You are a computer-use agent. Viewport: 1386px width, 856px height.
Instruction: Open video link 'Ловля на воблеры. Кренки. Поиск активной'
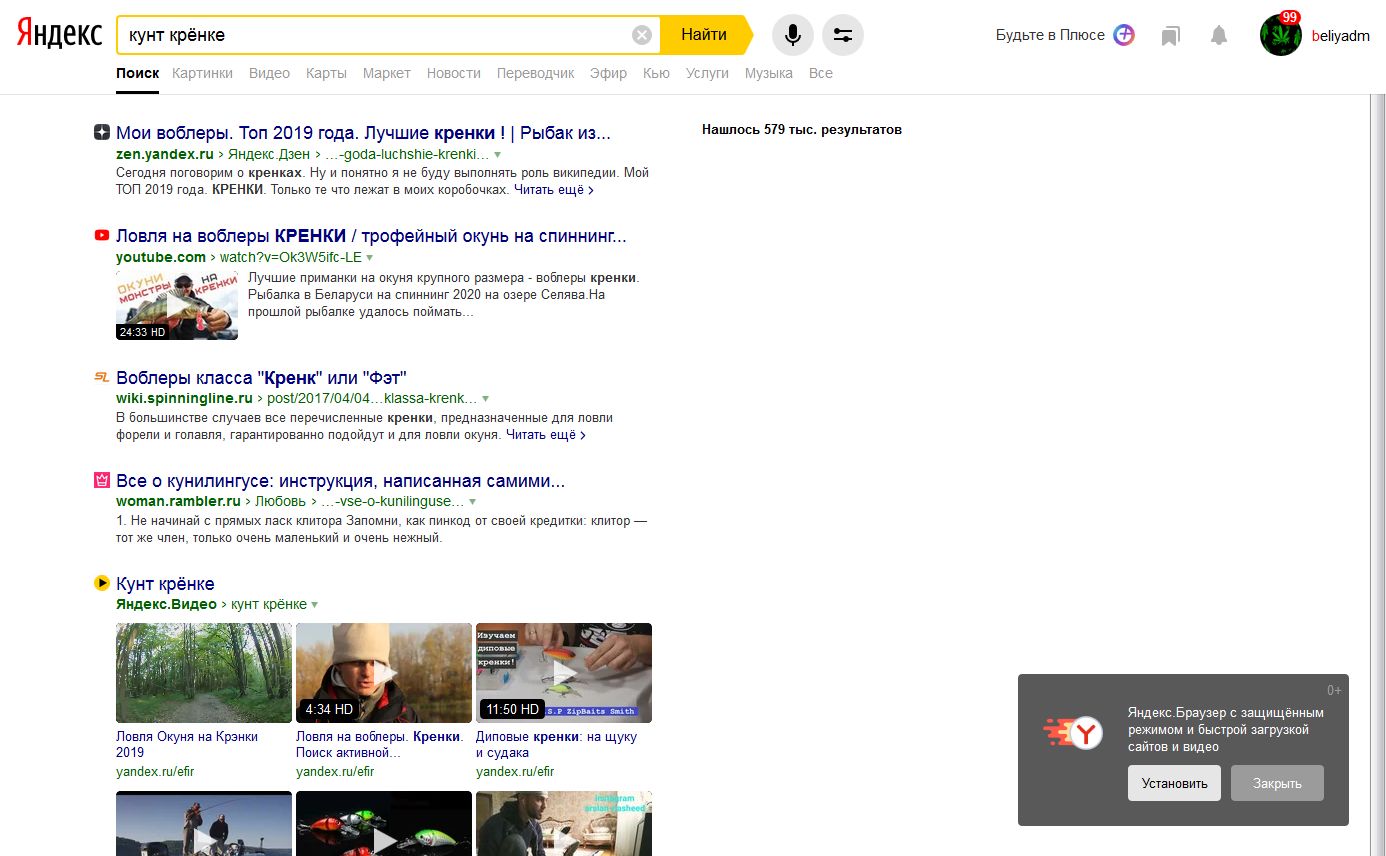tap(379, 744)
